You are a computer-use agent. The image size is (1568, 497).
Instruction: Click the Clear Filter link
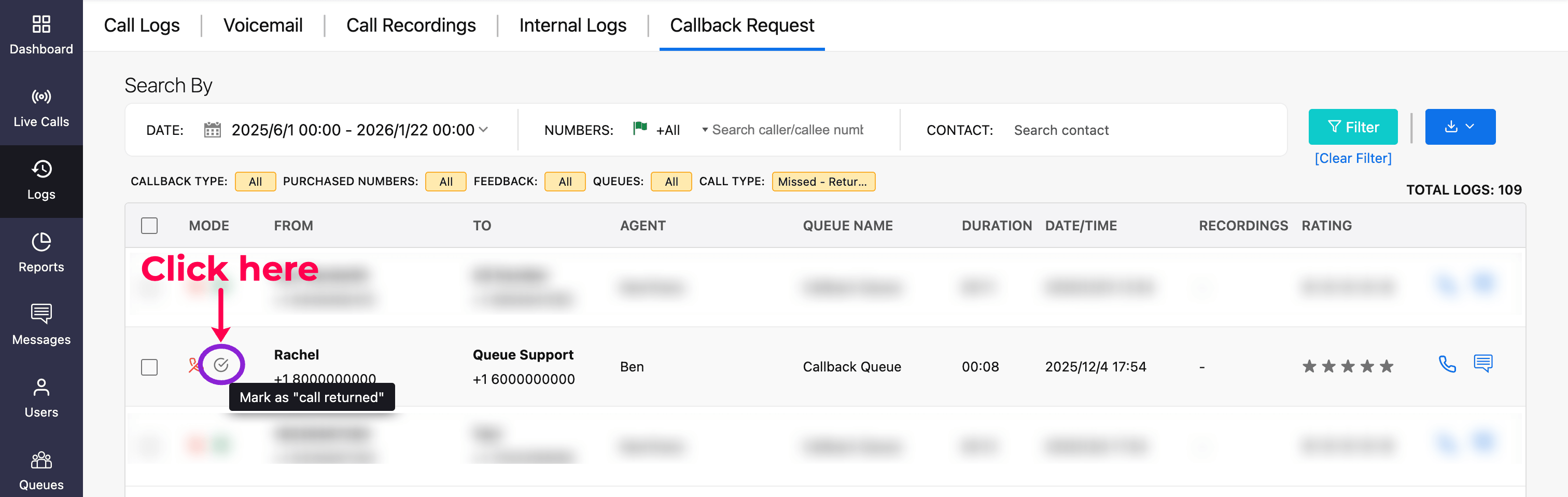point(1352,158)
